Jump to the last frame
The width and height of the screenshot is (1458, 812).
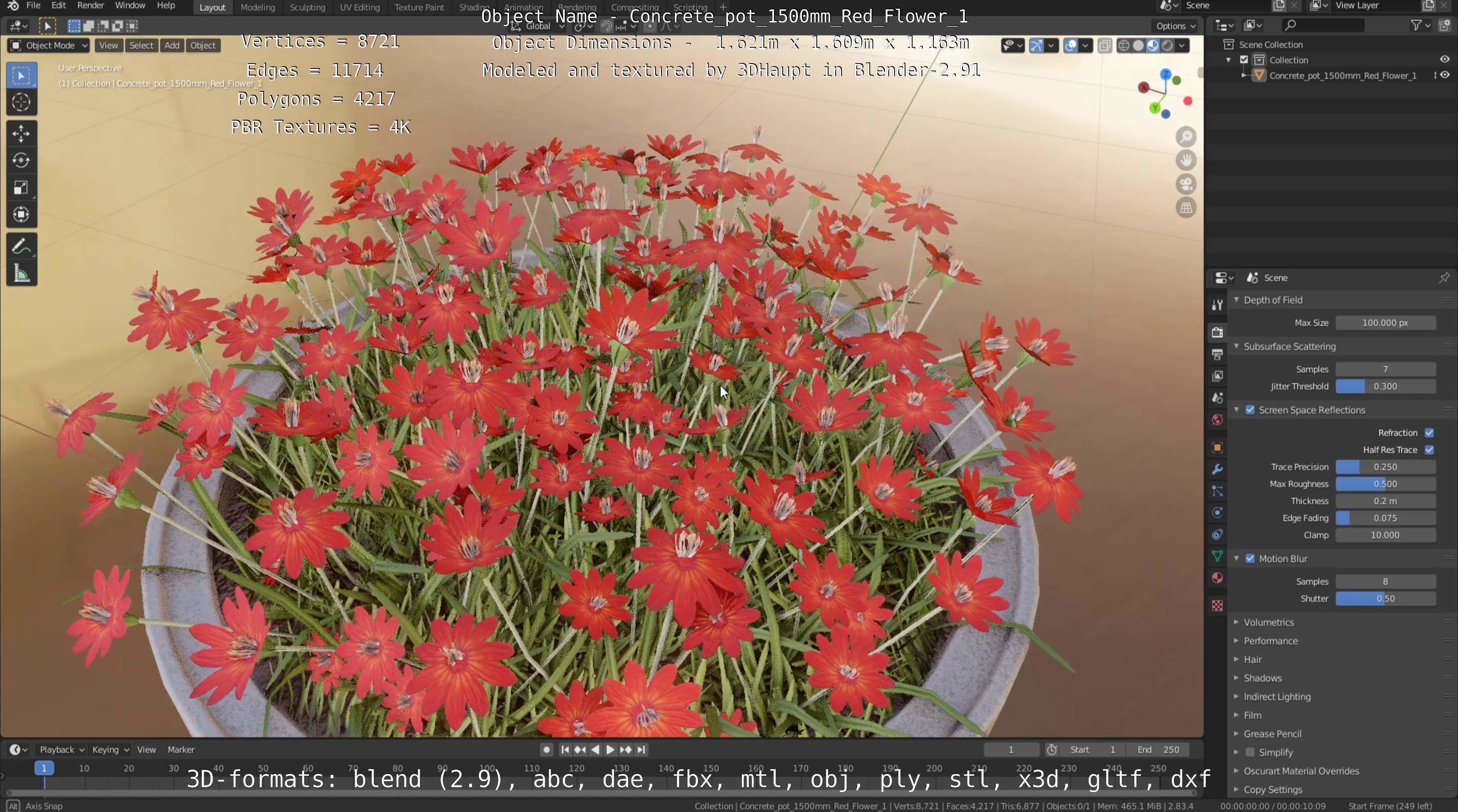[x=641, y=750]
